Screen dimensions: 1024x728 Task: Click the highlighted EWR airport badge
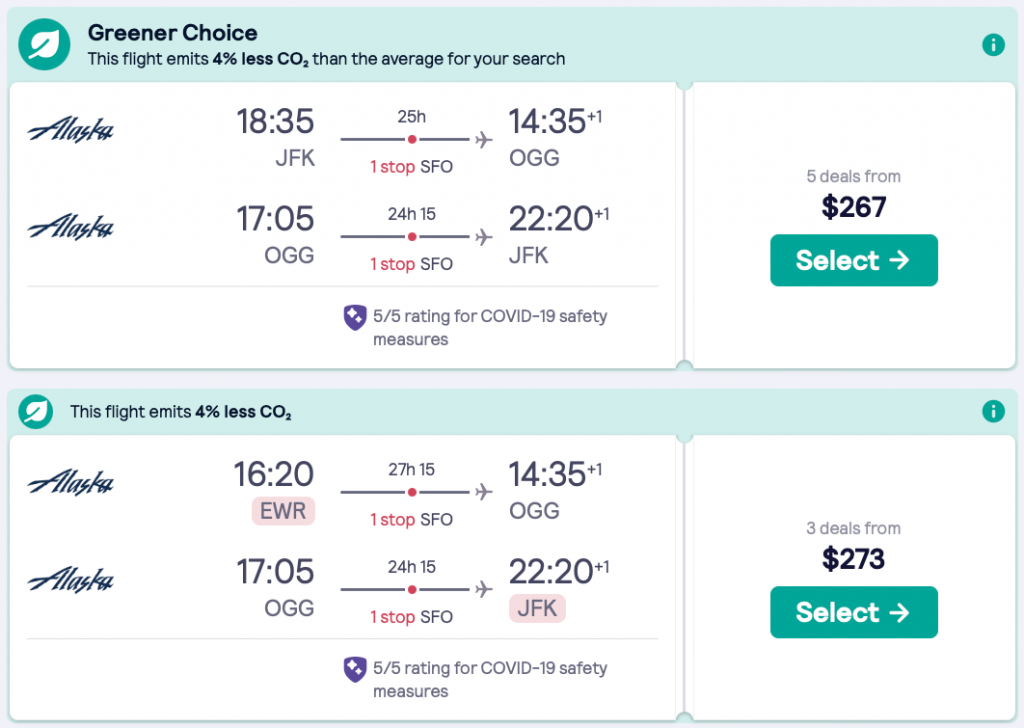pyautogui.click(x=283, y=511)
